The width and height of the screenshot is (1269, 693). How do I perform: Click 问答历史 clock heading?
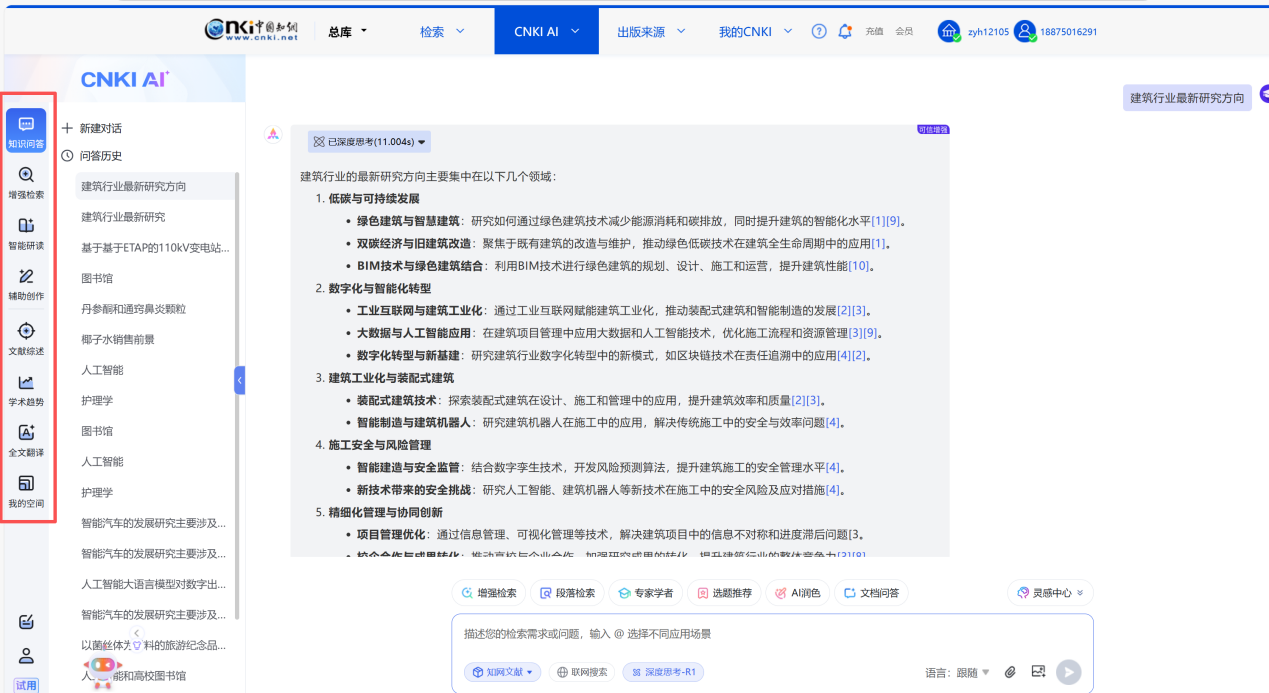[x=92, y=155]
